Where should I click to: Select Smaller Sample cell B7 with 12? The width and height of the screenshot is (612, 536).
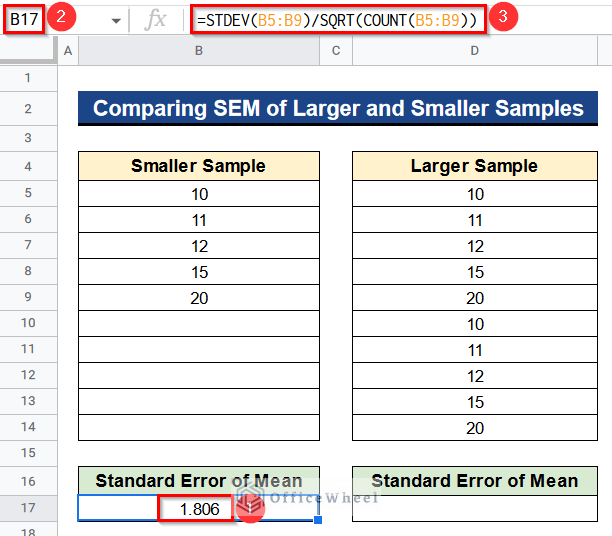pyautogui.click(x=199, y=246)
